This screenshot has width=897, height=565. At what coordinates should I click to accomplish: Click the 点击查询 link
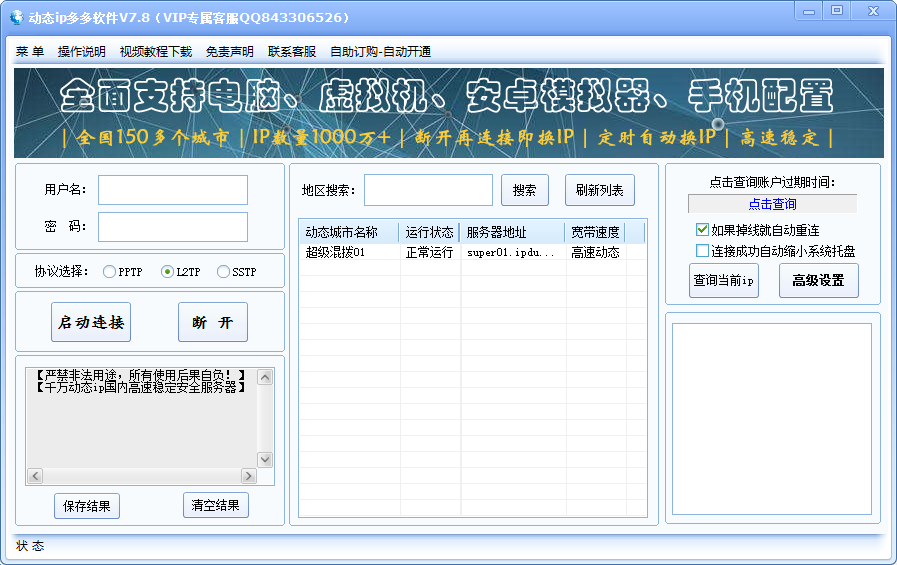(x=772, y=204)
